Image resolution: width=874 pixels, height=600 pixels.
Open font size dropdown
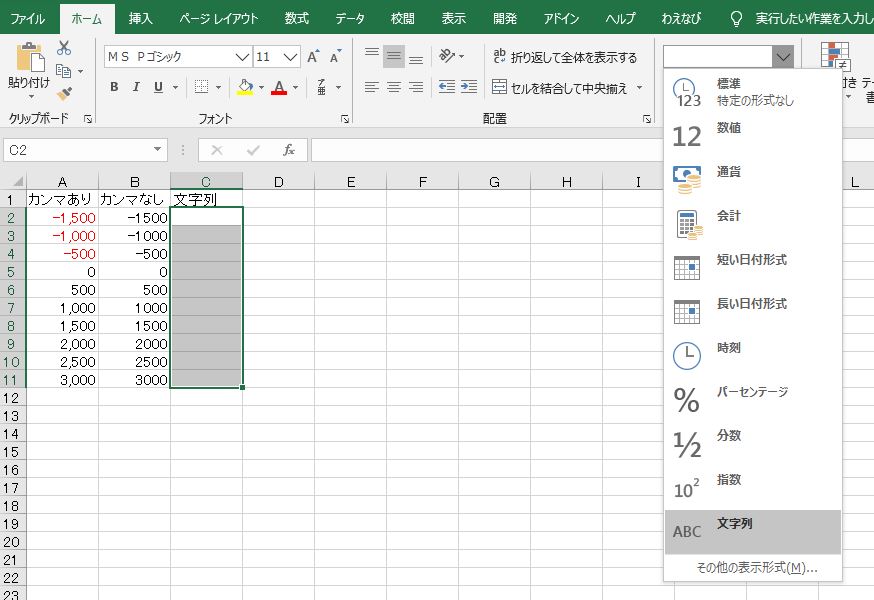[x=290, y=57]
